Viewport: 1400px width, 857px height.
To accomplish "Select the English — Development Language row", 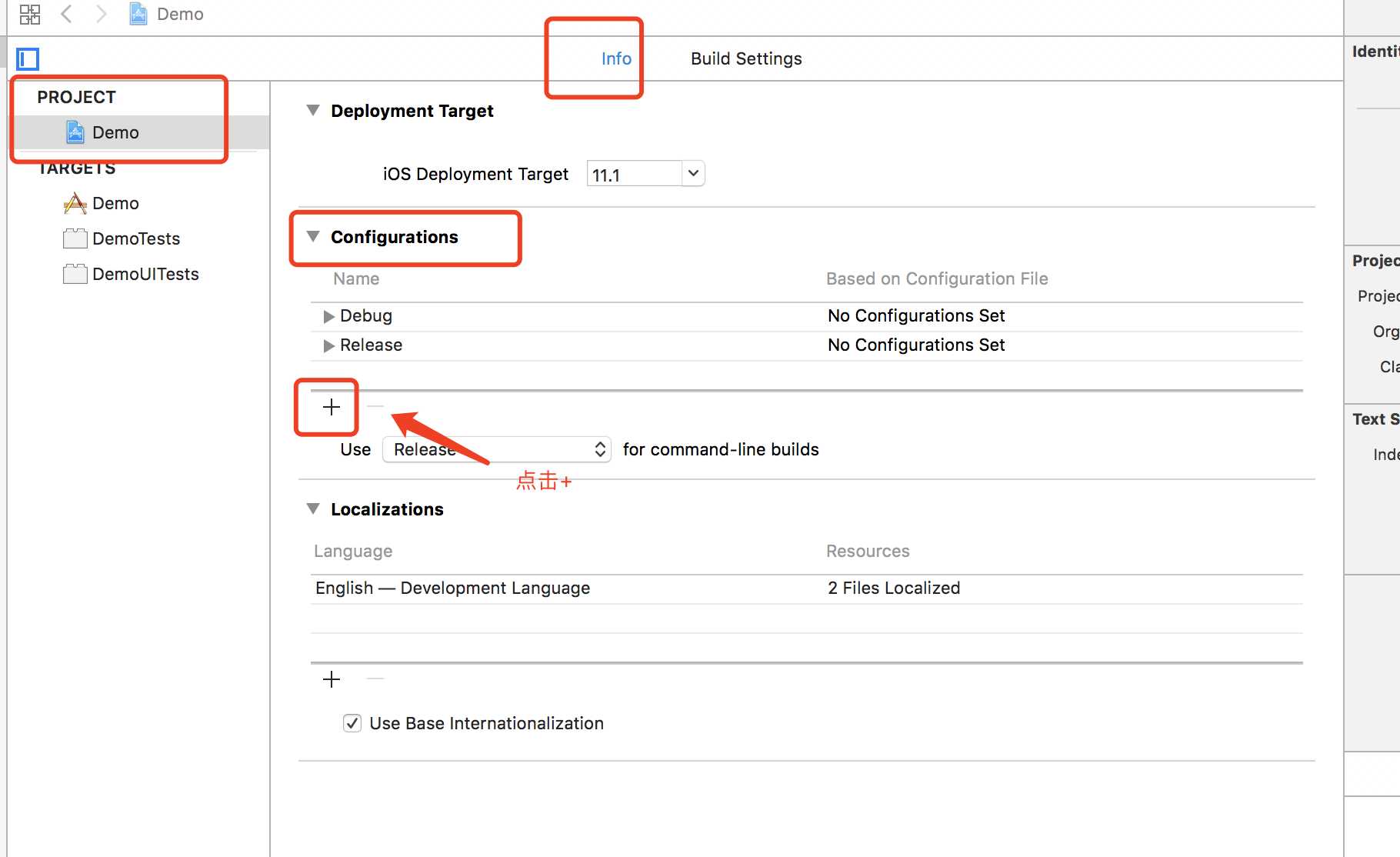I will click(807, 589).
